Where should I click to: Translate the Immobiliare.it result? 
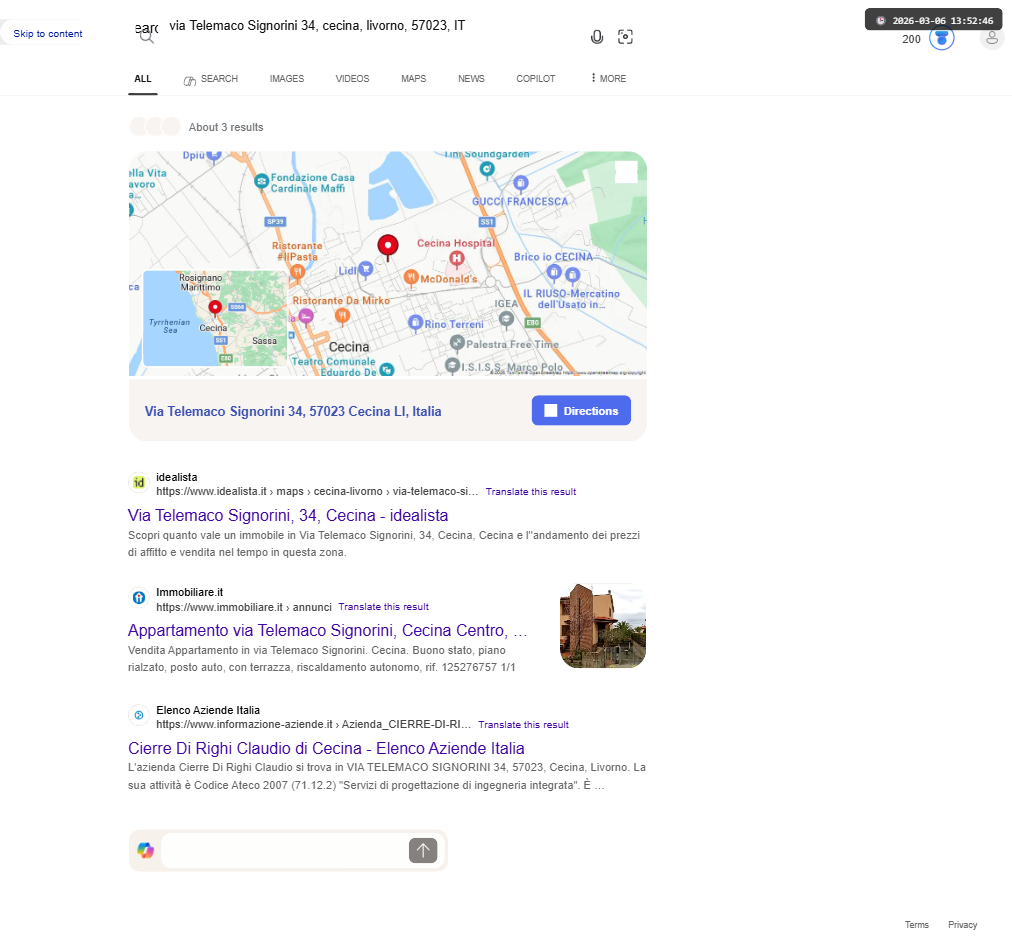pos(383,607)
